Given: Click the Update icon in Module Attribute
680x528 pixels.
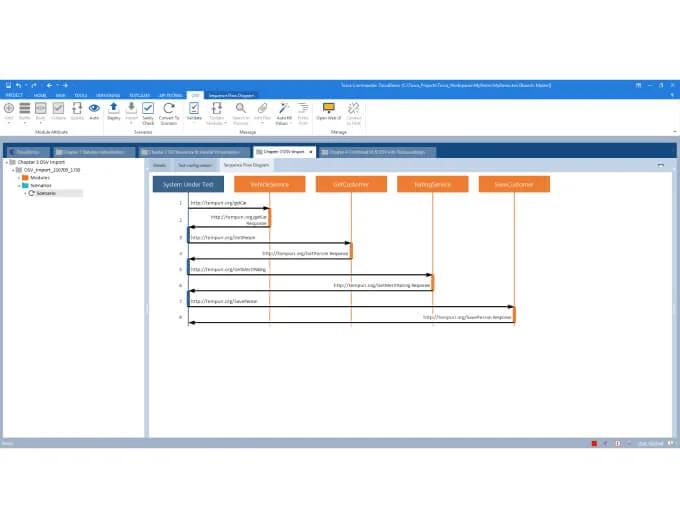Looking at the screenshot, I should (76, 109).
